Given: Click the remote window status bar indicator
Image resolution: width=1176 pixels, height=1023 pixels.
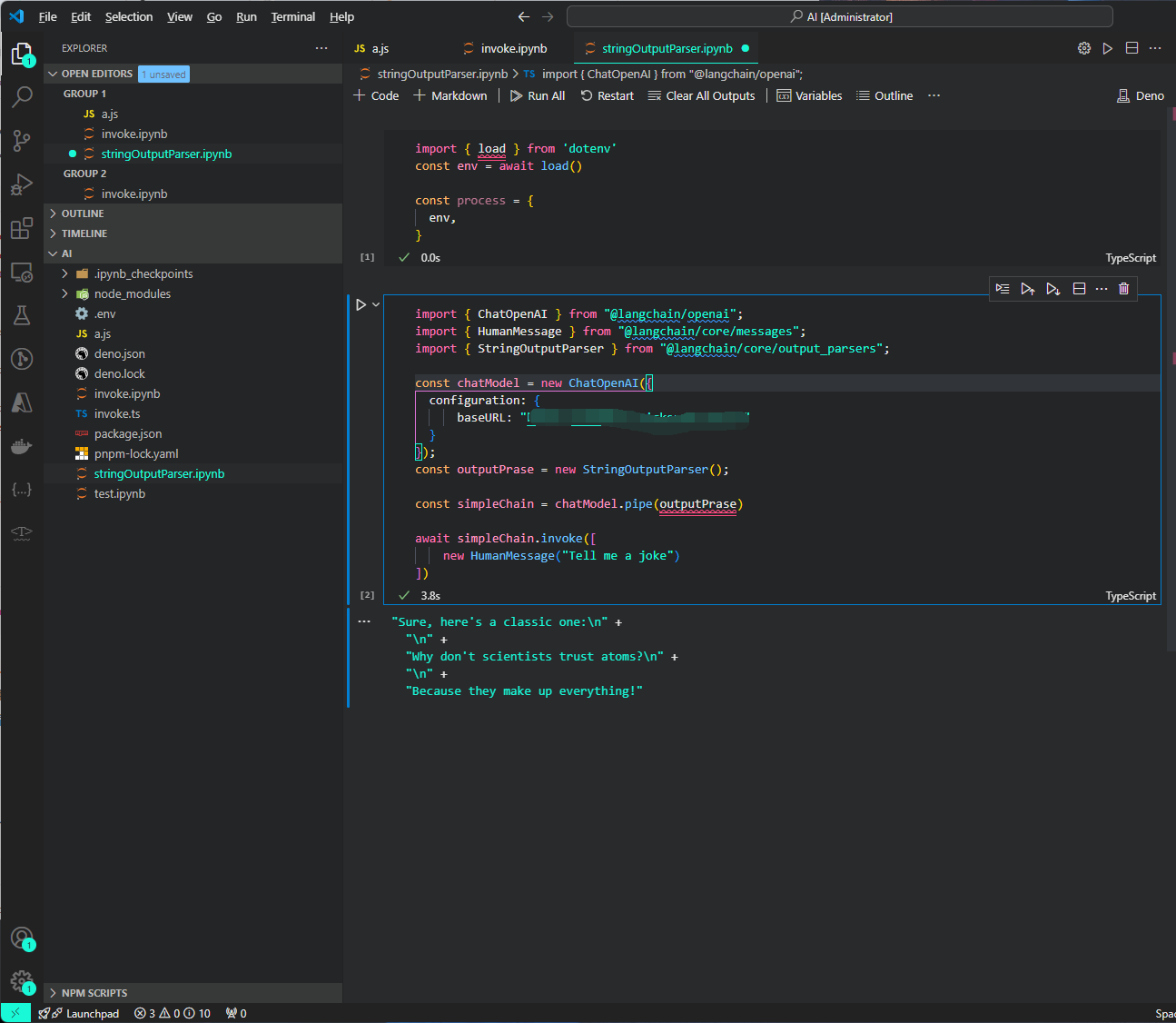Looking at the screenshot, I should [15, 1013].
